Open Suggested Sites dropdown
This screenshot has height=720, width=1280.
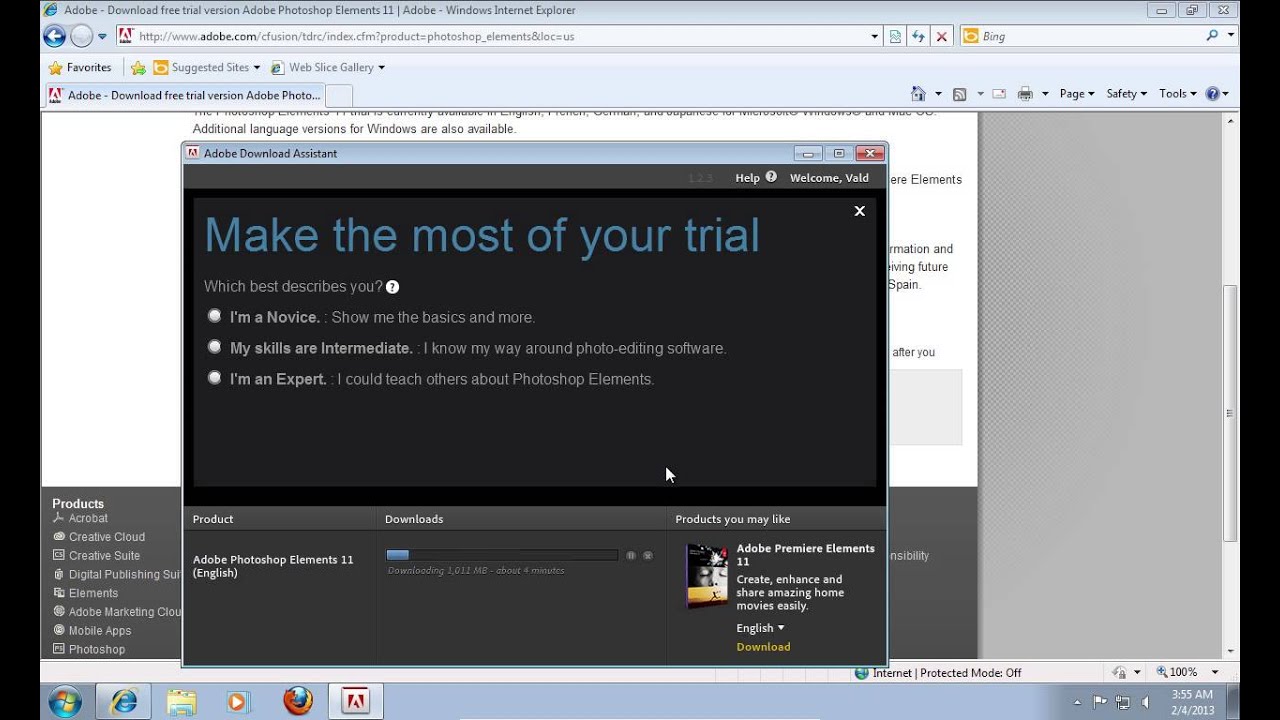[x=206, y=67]
